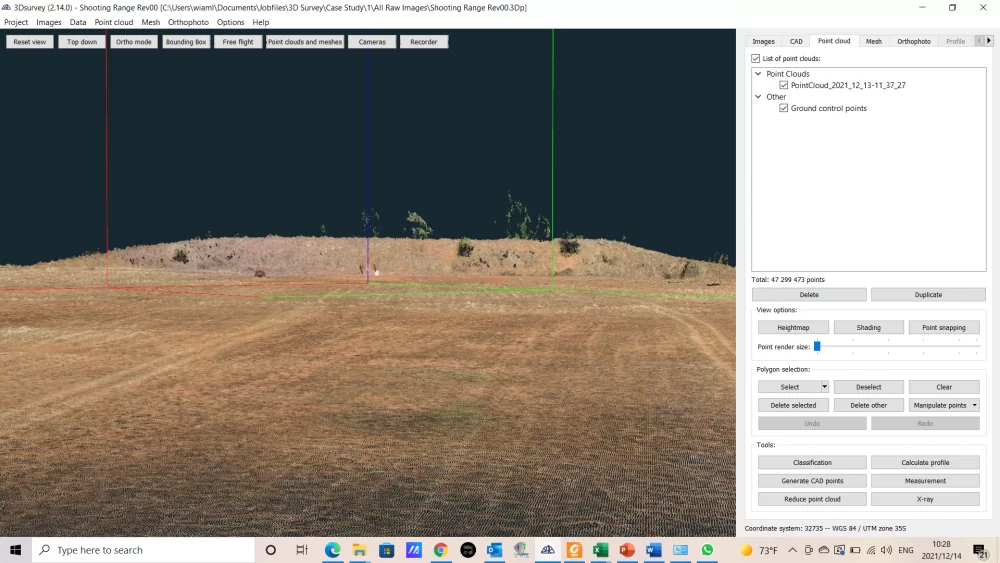
Task: Click the Duplicate button
Action: point(928,295)
